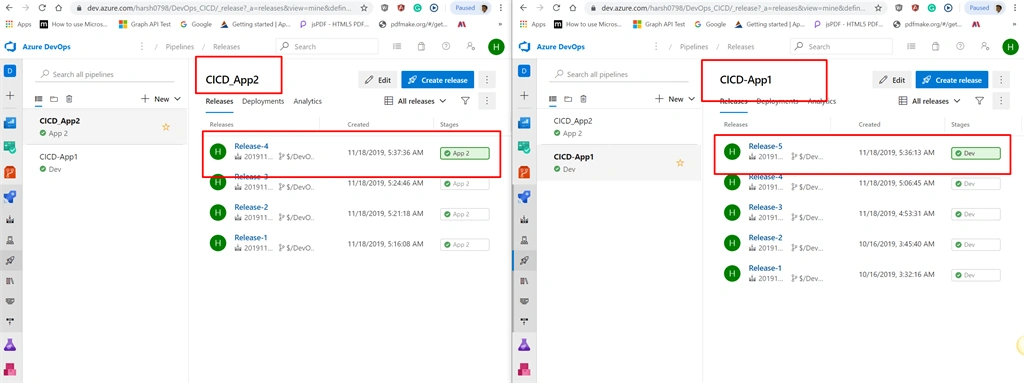Focus header Search box in CICD-App1 window
The width and height of the screenshot is (1024, 383).
point(841,47)
